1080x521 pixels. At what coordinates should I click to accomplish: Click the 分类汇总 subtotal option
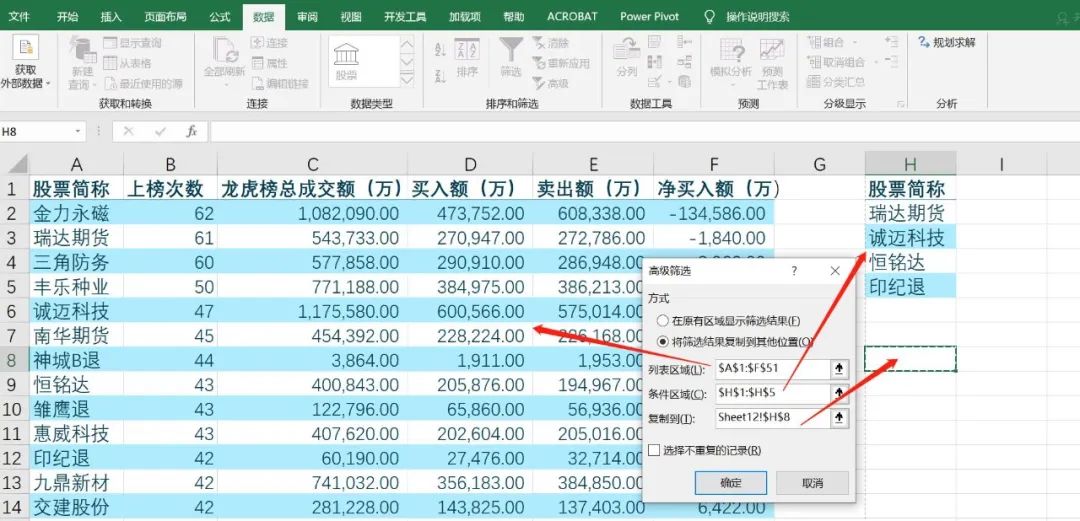pos(836,82)
